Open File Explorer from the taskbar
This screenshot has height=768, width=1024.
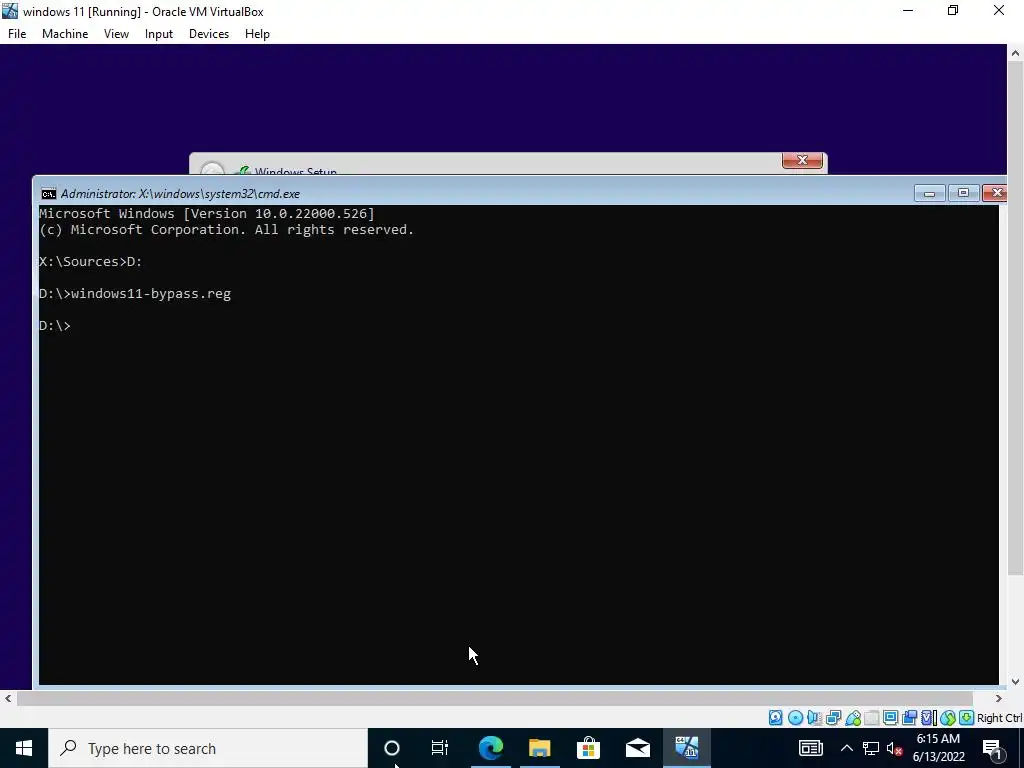click(x=539, y=748)
